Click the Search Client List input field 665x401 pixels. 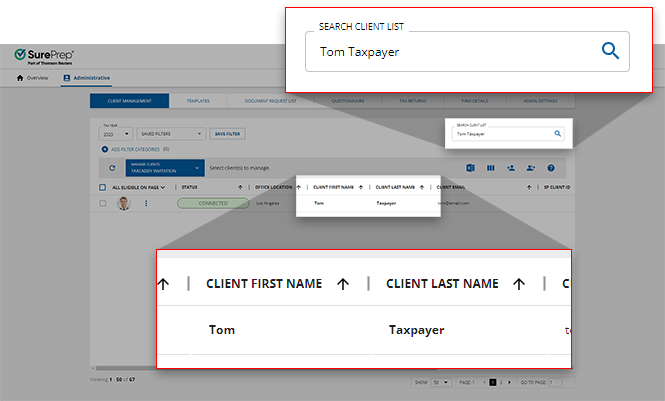(x=509, y=134)
